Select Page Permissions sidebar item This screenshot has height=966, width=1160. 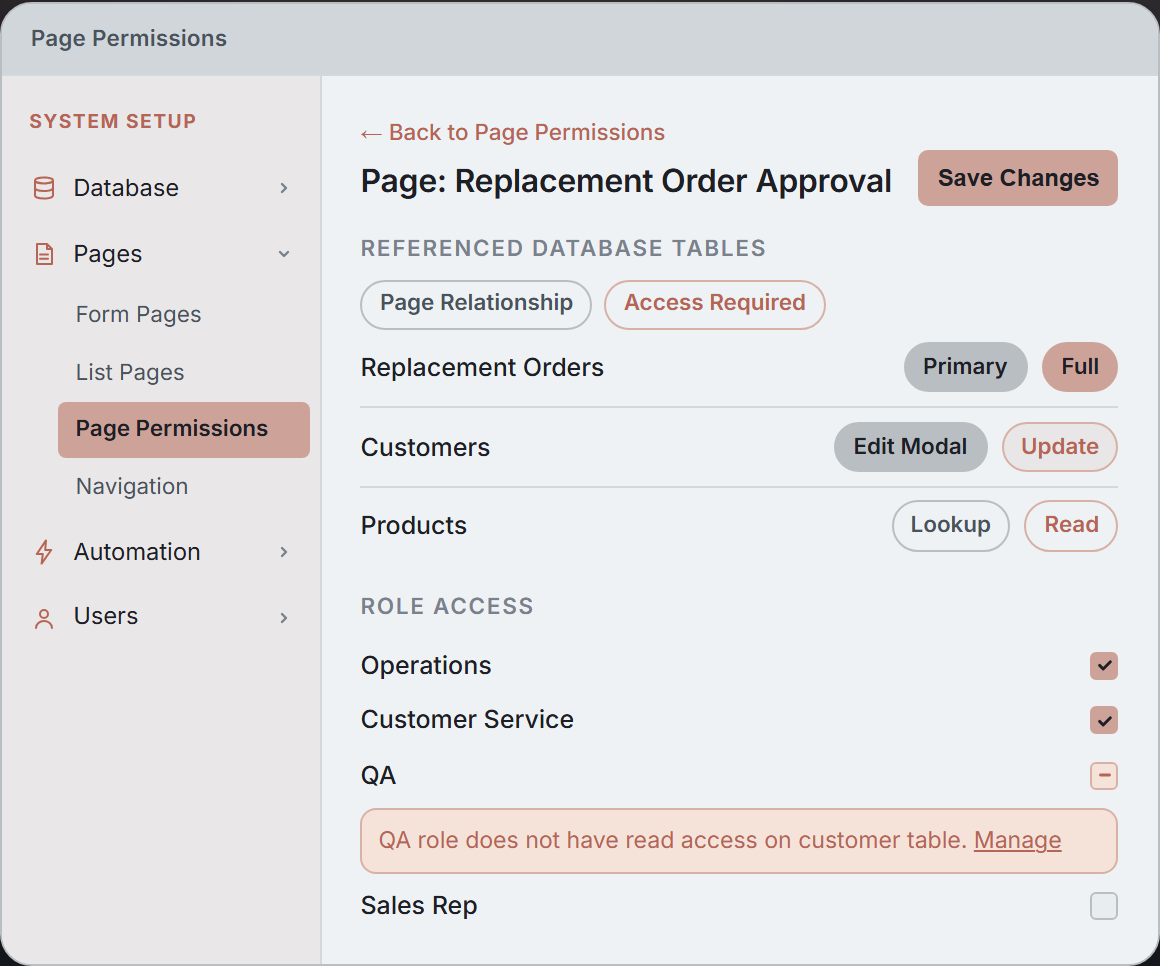click(184, 430)
